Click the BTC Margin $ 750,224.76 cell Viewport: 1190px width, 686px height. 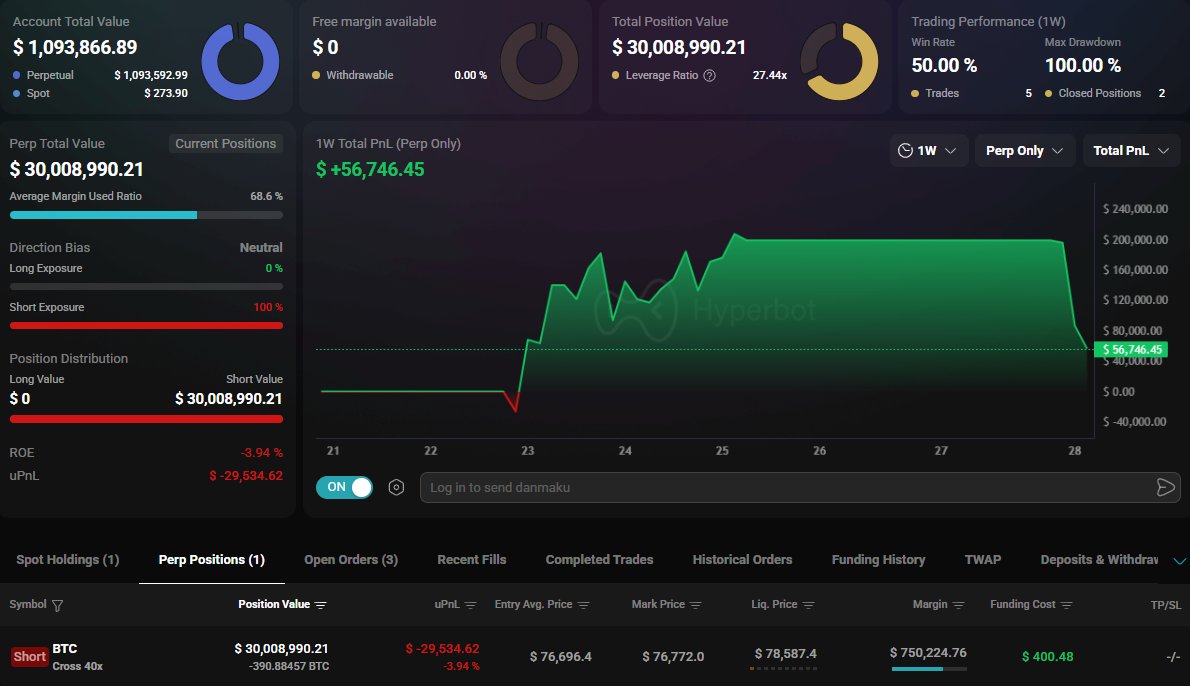(x=928, y=653)
